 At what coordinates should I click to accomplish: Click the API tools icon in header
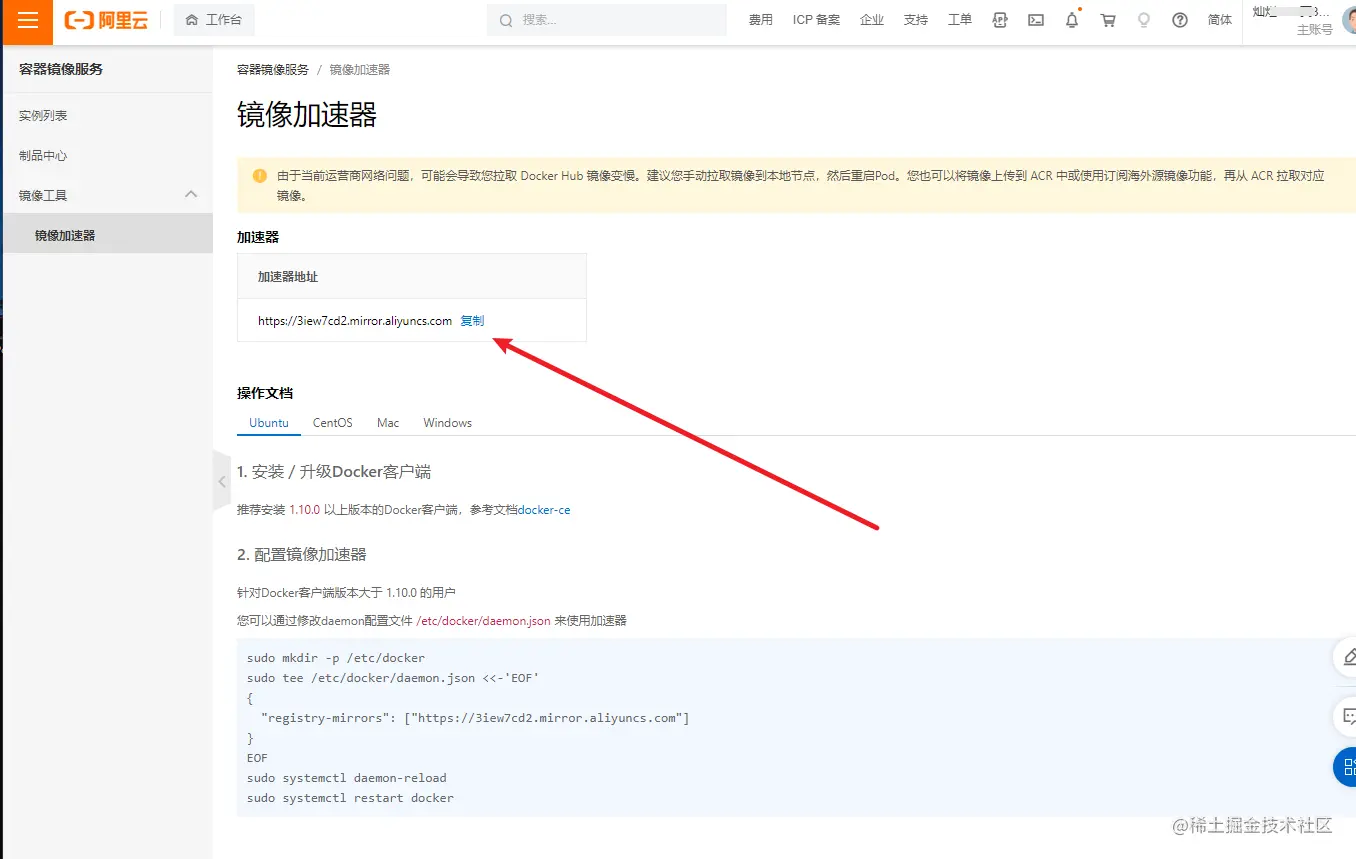pyautogui.click(x=1000, y=20)
